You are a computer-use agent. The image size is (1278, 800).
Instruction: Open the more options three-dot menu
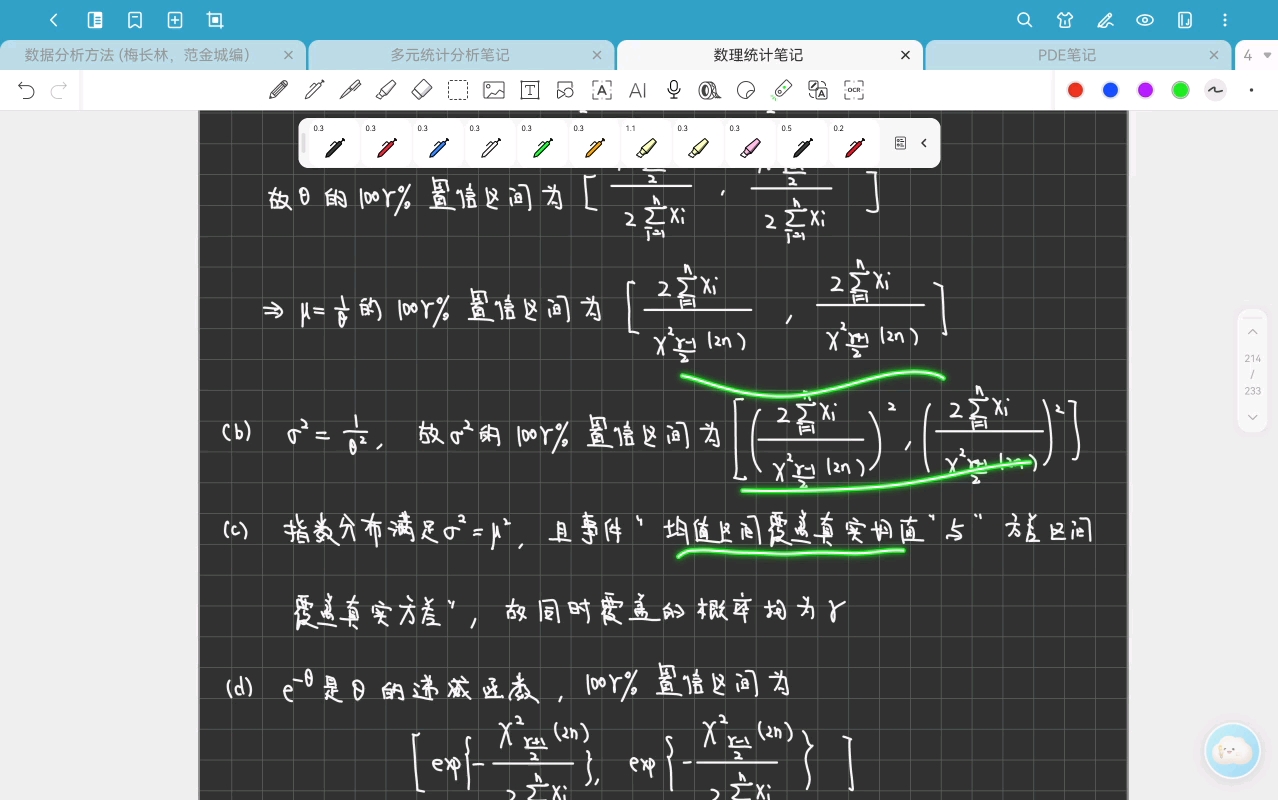[x=1226, y=20]
